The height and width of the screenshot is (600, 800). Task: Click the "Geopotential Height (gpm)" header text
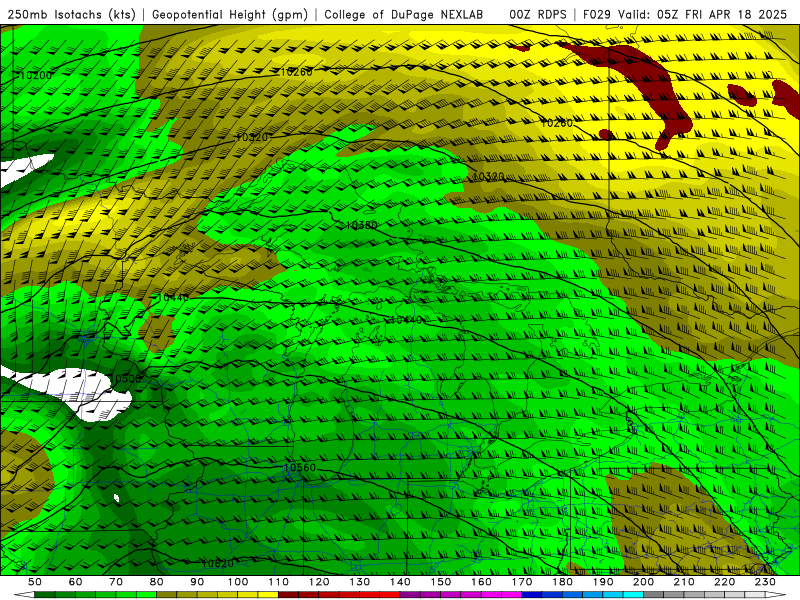[x=230, y=15]
